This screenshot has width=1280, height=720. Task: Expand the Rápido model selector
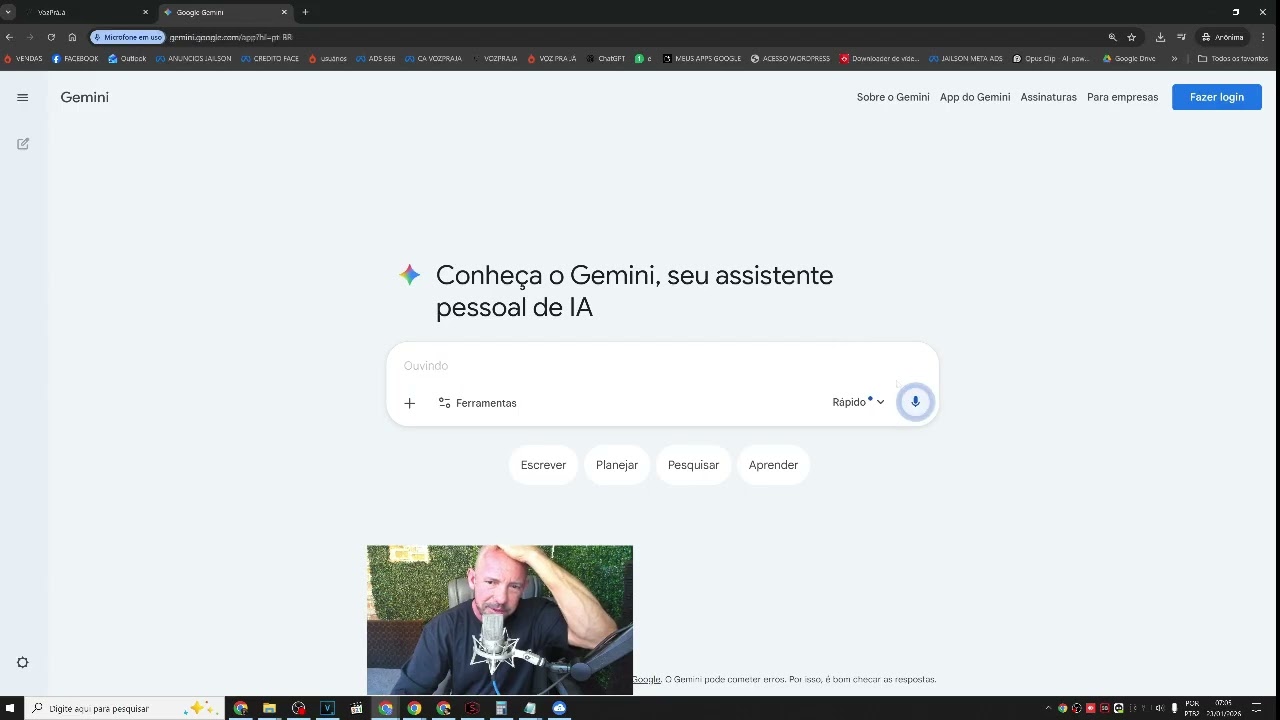pos(858,402)
